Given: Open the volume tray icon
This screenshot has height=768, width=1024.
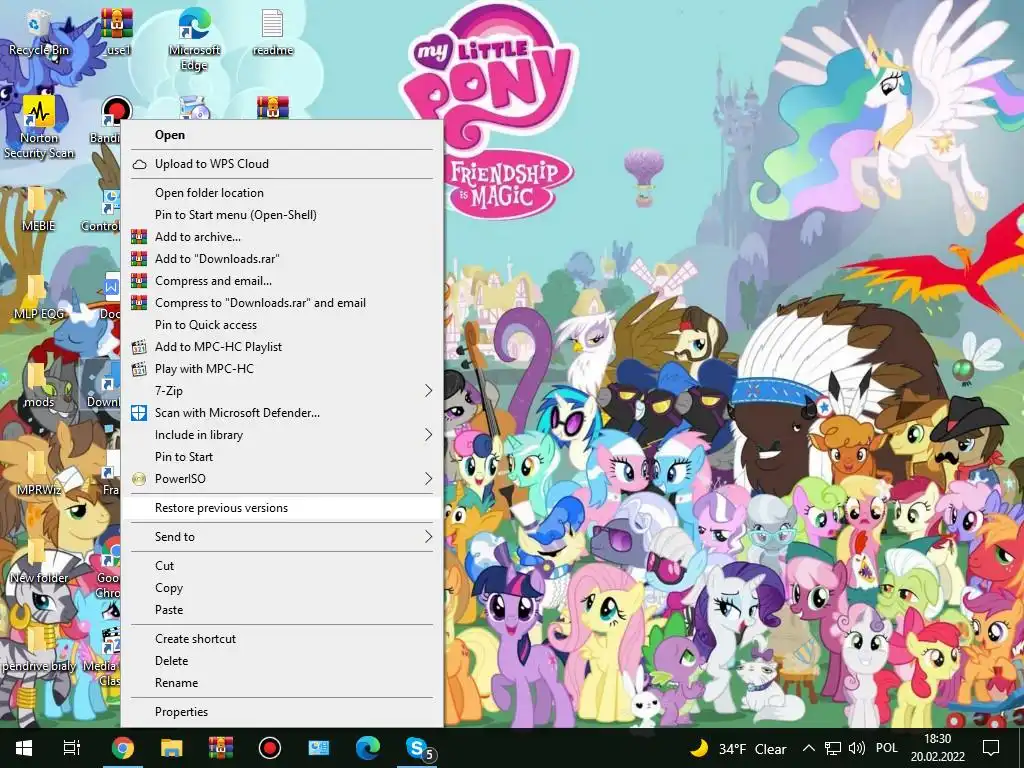Looking at the screenshot, I should pyautogui.click(x=856, y=748).
